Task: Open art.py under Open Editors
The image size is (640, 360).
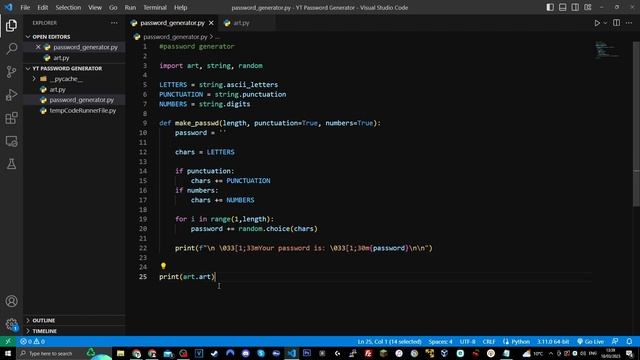Action: 74,58
